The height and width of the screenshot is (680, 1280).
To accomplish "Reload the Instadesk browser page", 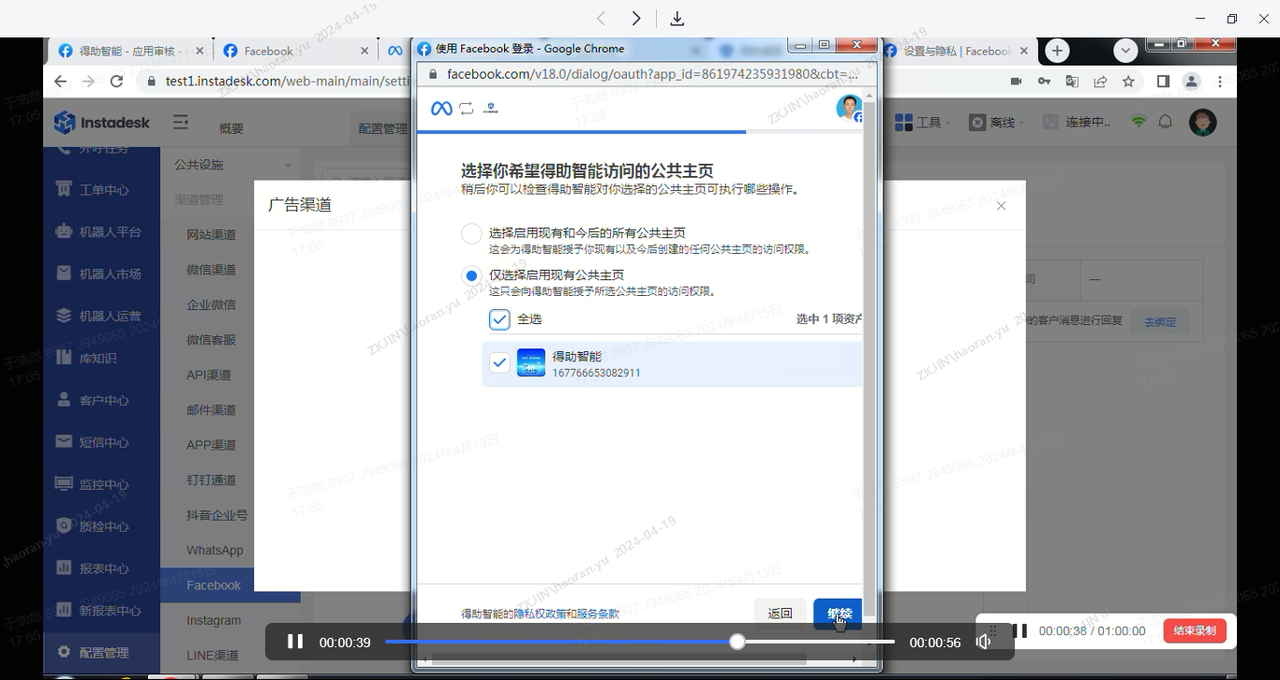I will click(117, 81).
